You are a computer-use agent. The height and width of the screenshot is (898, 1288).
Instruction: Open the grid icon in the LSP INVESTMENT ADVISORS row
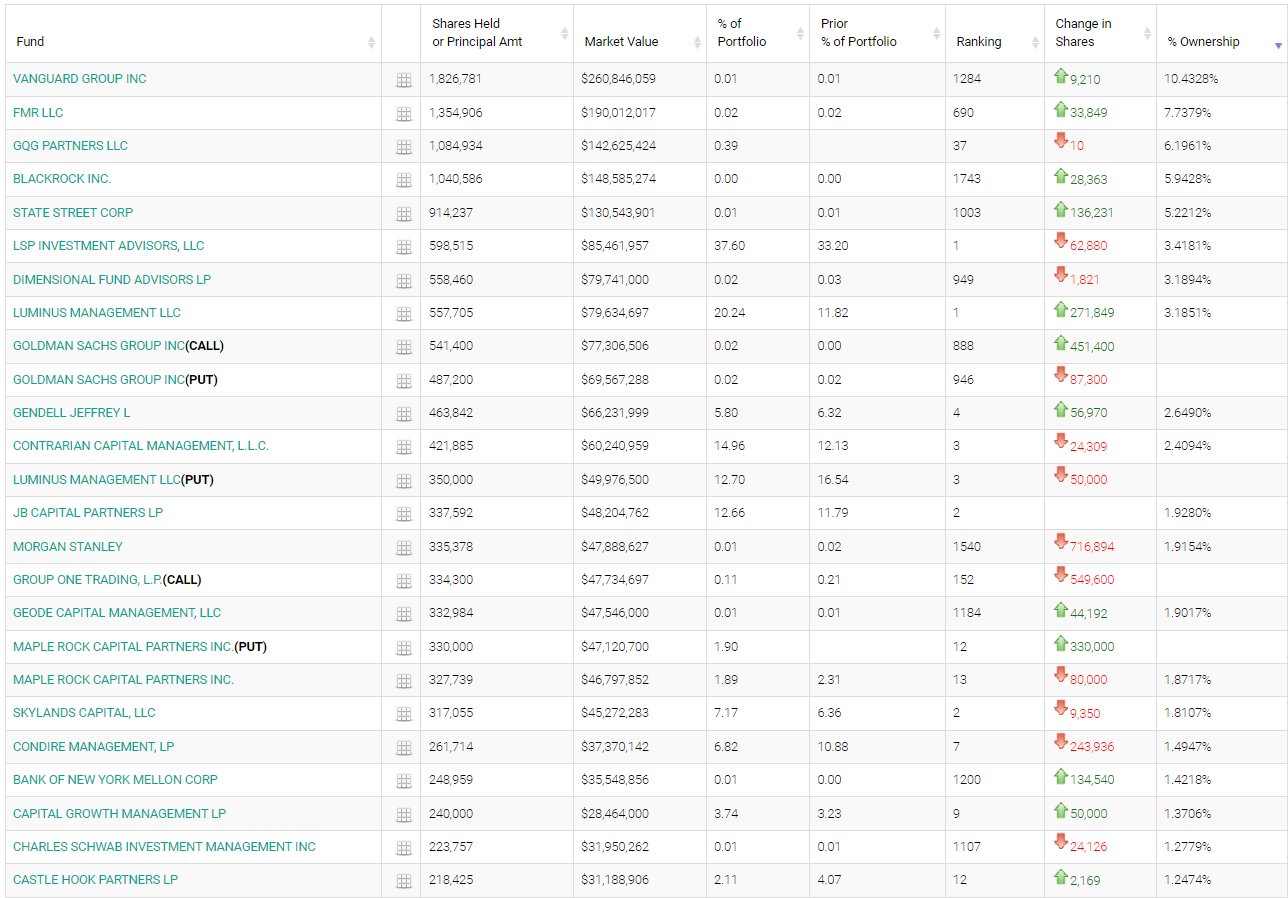click(x=404, y=247)
